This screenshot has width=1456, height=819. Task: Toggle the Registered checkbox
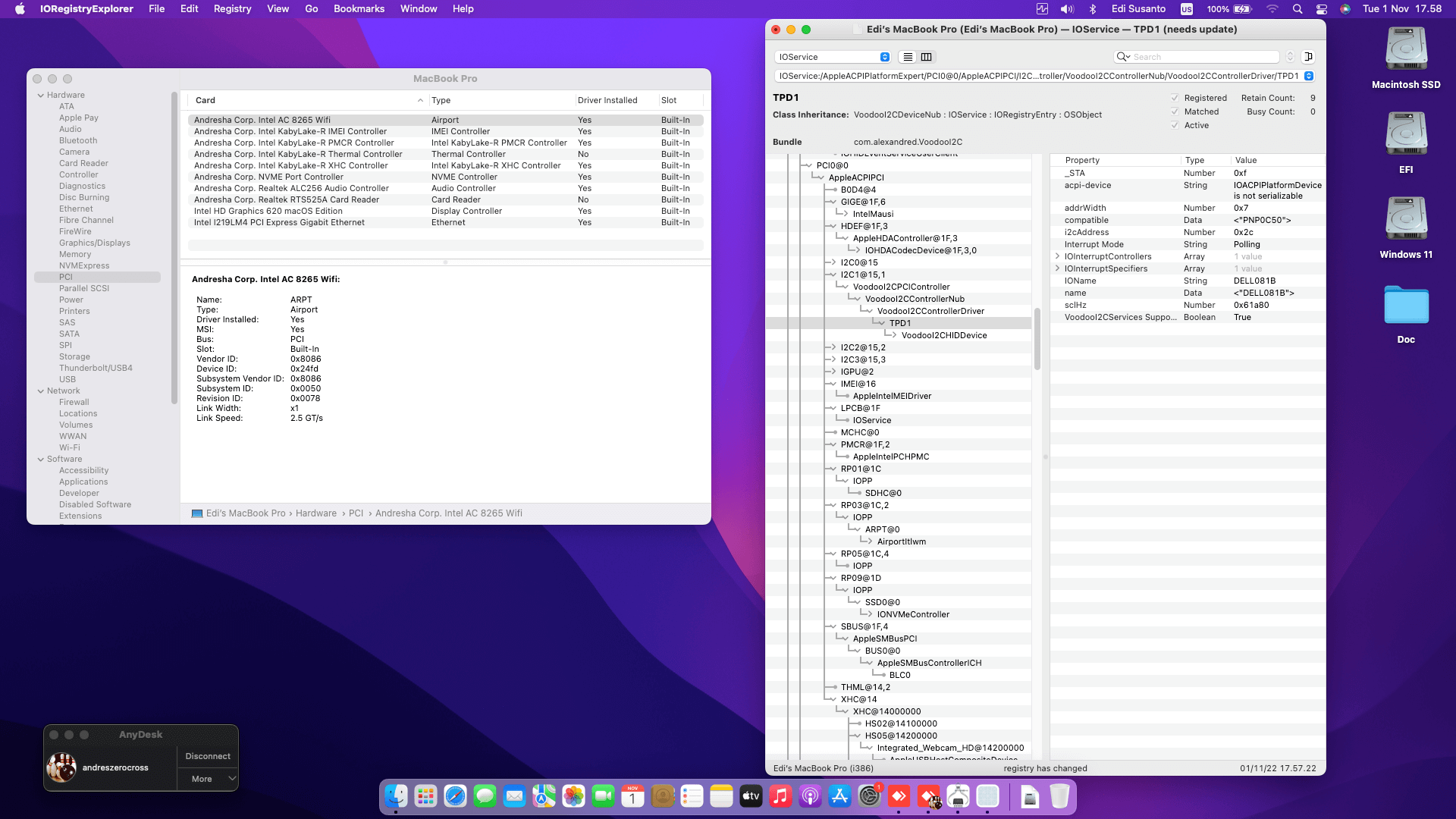pos(1175,98)
